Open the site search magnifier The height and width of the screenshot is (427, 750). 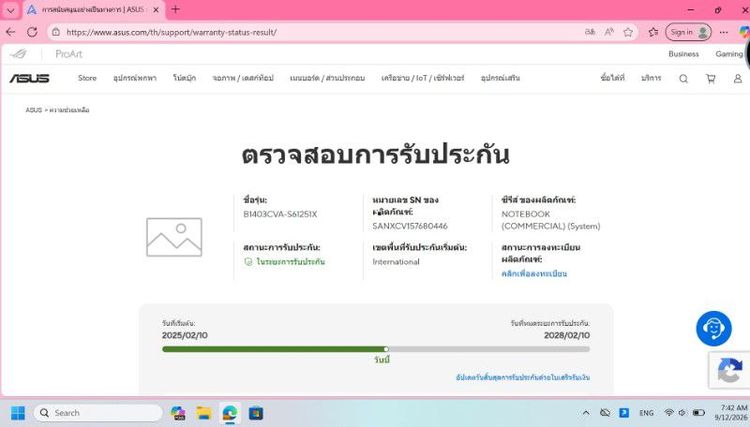pyautogui.click(x=684, y=79)
